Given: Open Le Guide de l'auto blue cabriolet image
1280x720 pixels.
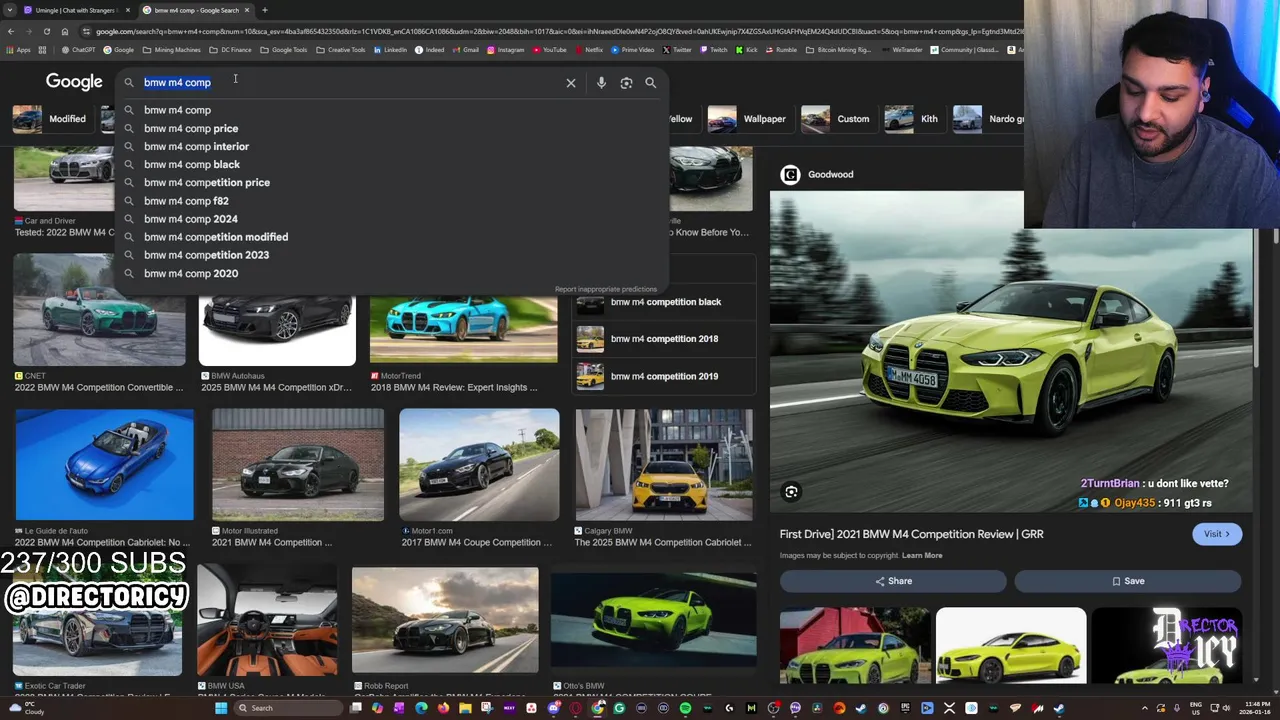Looking at the screenshot, I should 104,465.
